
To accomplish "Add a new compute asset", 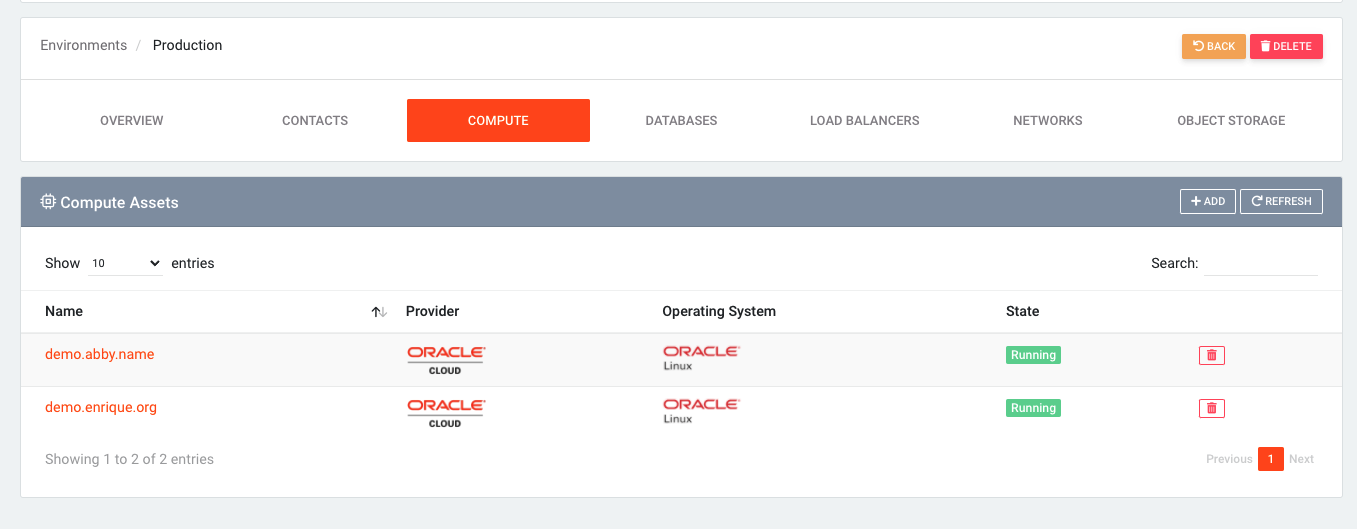I will (1208, 201).
